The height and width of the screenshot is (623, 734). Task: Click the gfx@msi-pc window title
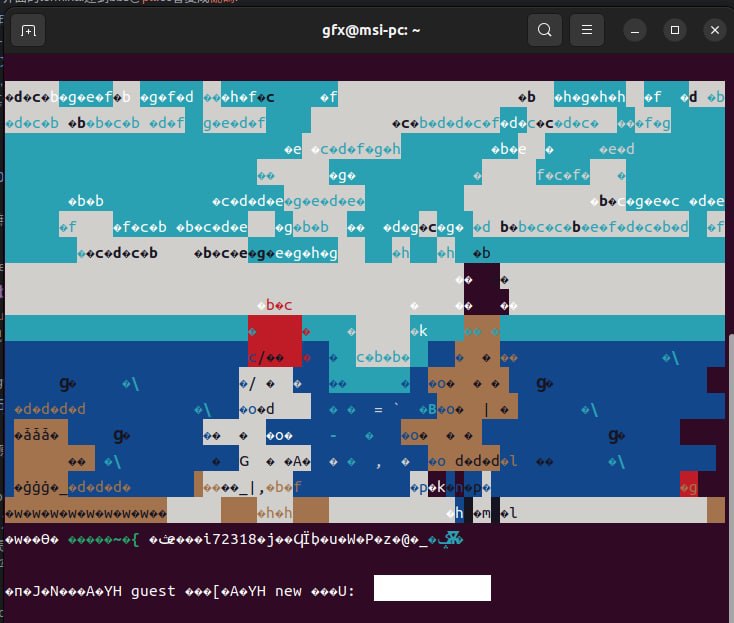(x=371, y=30)
